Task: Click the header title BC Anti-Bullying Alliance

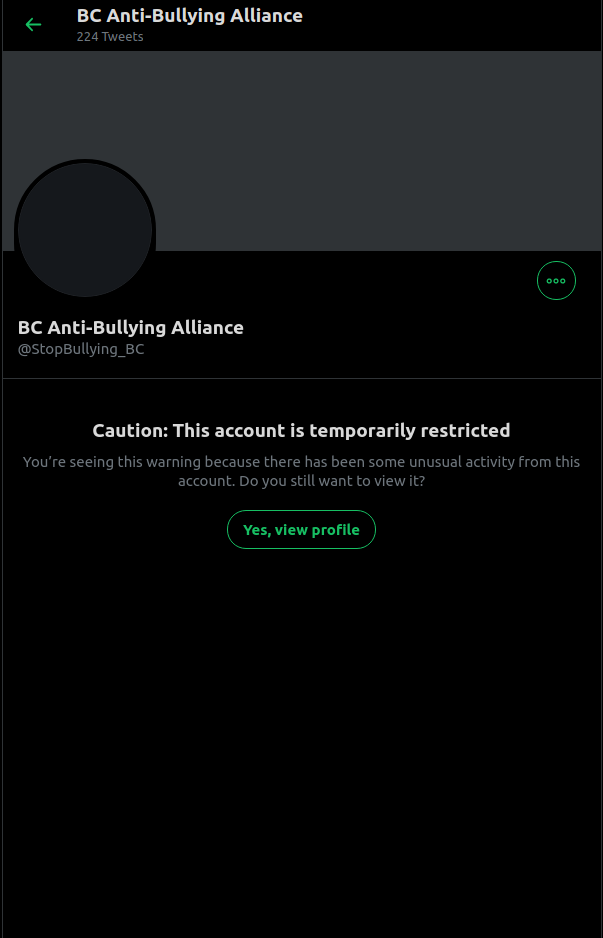Action: [190, 16]
